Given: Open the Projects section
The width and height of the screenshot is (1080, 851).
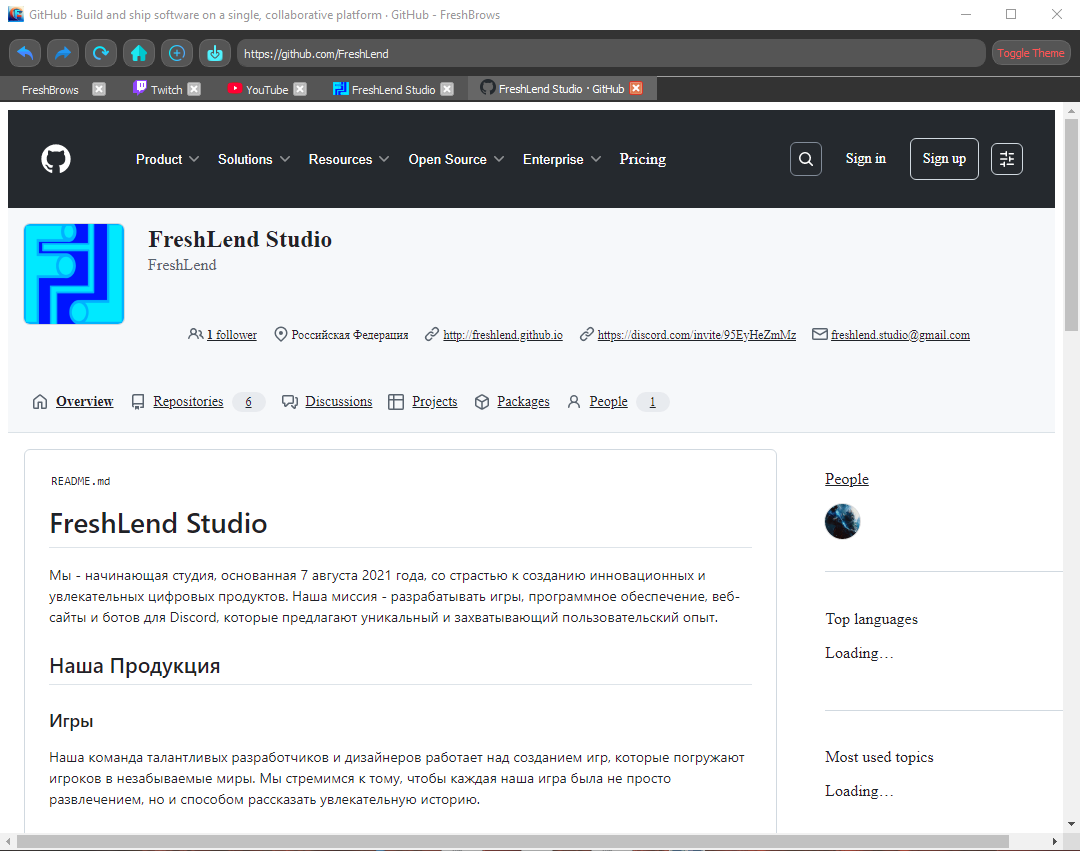Looking at the screenshot, I should pyautogui.click(x=435, y=401).
